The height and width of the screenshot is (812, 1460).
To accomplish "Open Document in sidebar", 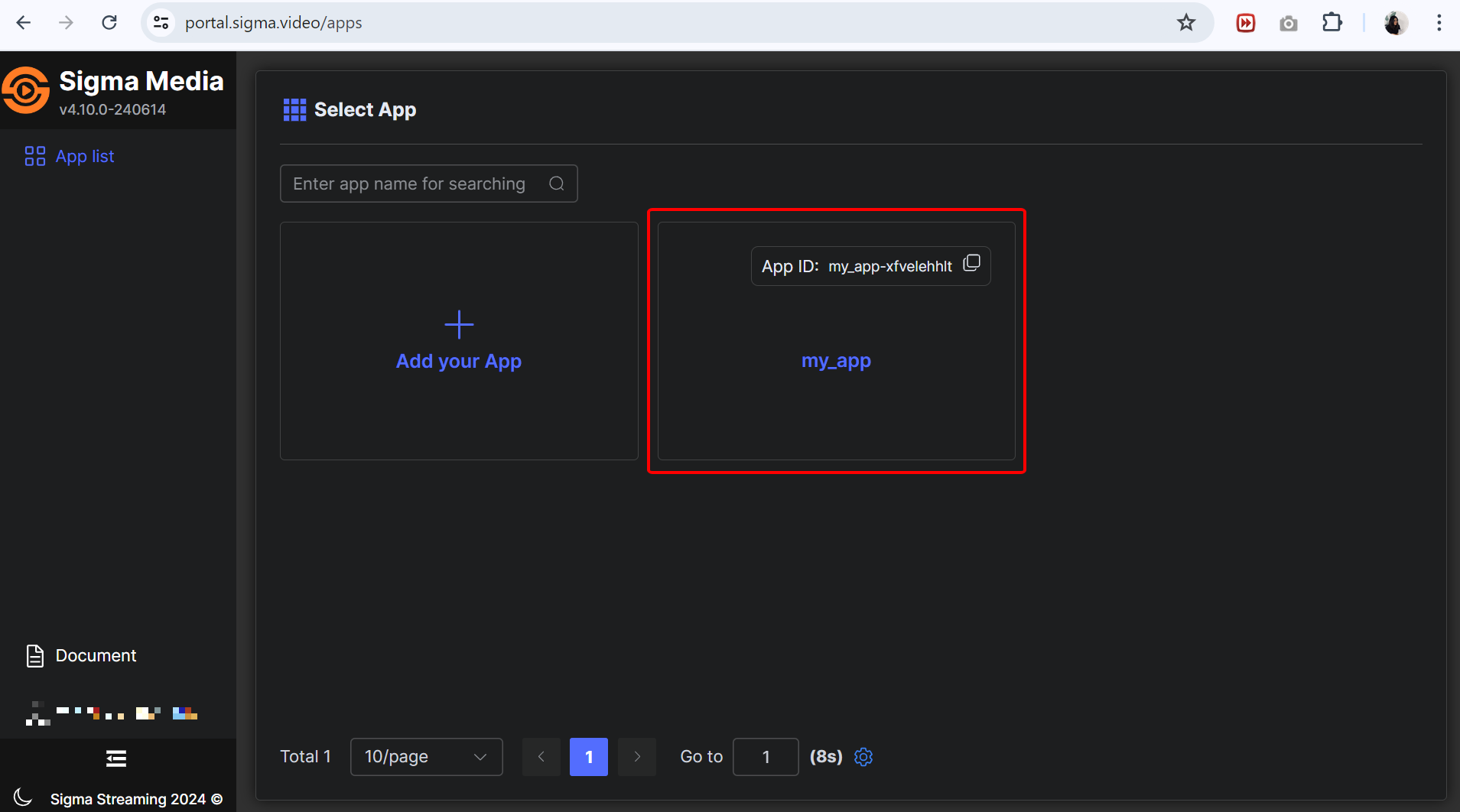I will 96,656.
